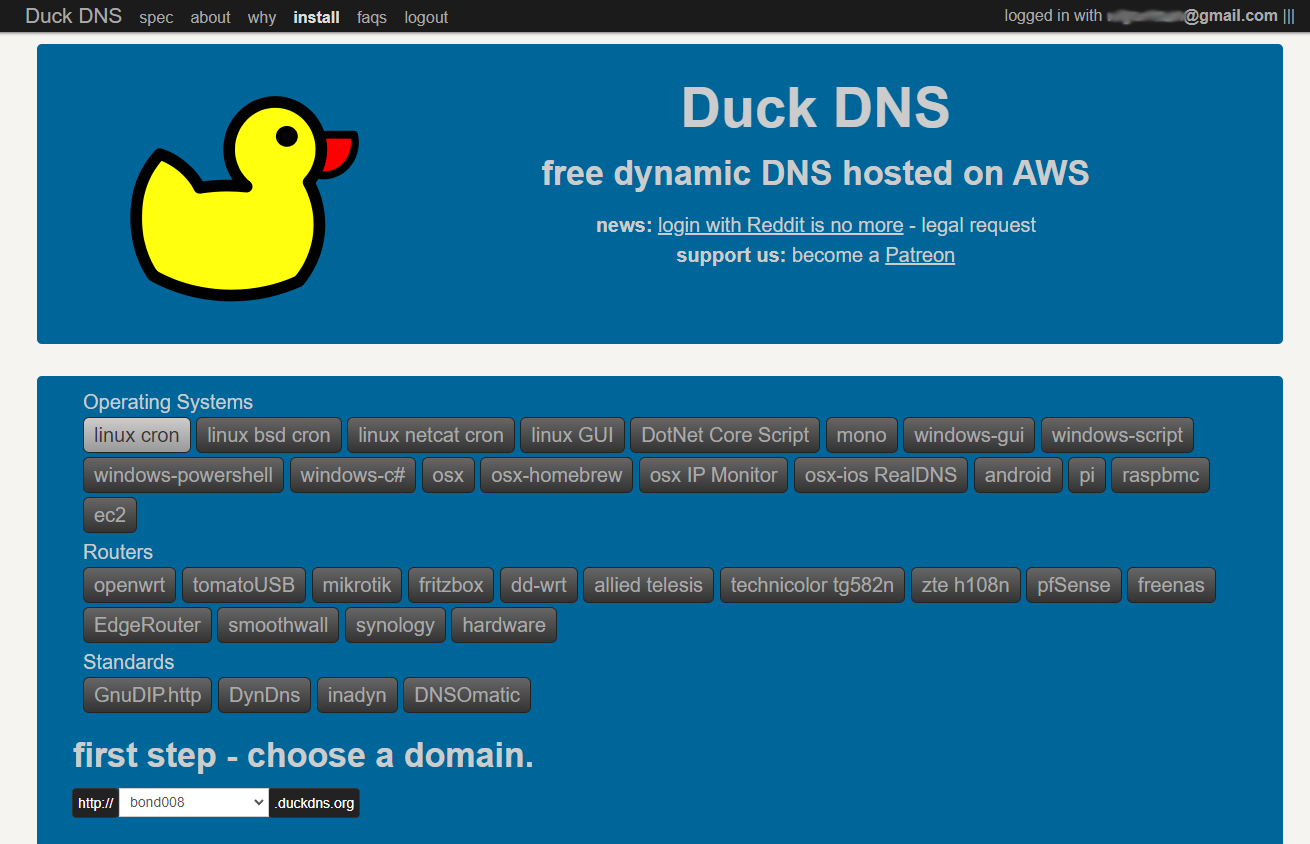The height and width of the screenshot is (844, 1310).
Task: Click the 'first step - choose a domain.' heading
Action: 304,756
